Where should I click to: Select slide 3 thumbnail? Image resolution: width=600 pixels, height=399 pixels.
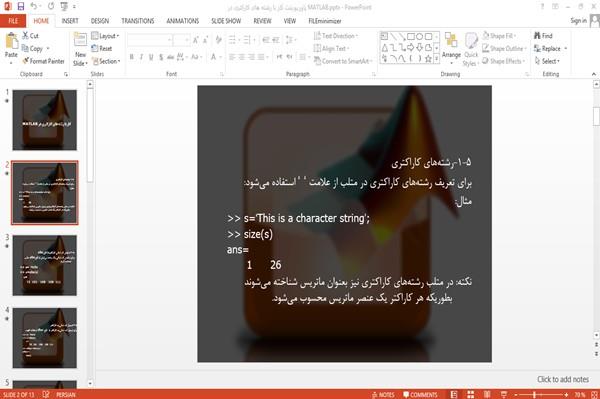pyautogui.click(x=45, y=265)
